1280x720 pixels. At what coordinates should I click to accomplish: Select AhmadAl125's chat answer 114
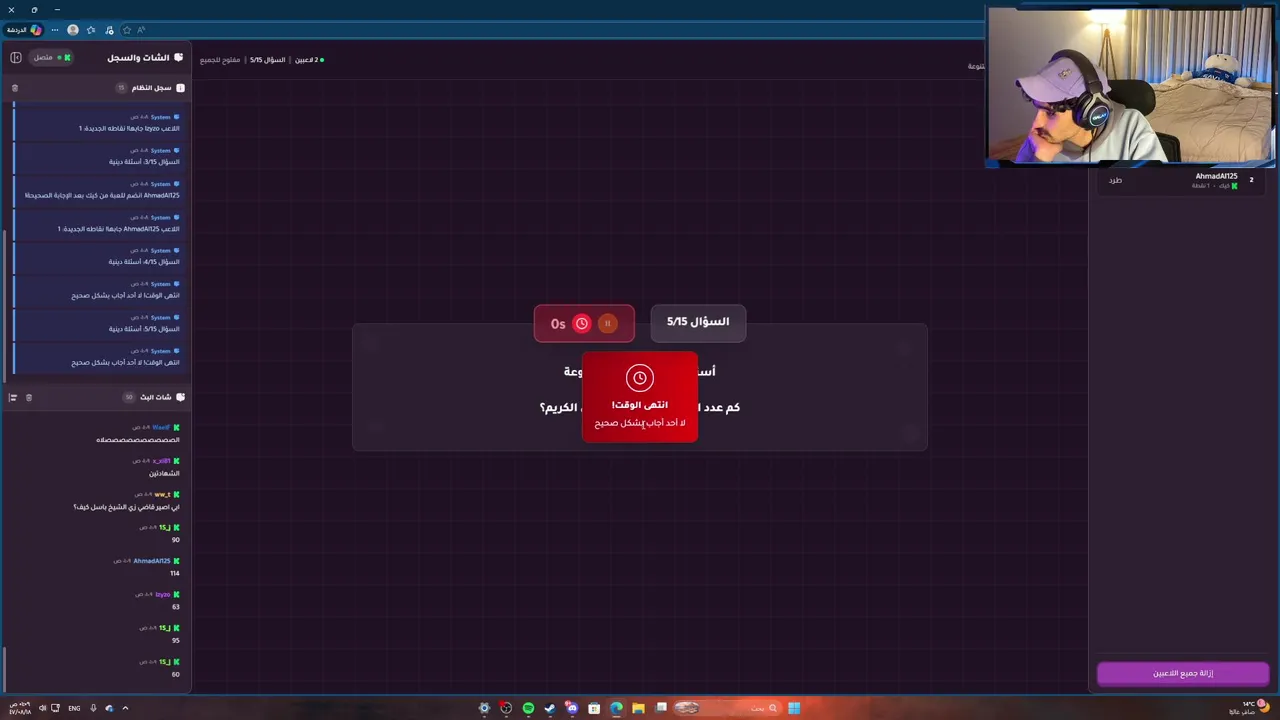pyautogui.click(x=98, y=567)
